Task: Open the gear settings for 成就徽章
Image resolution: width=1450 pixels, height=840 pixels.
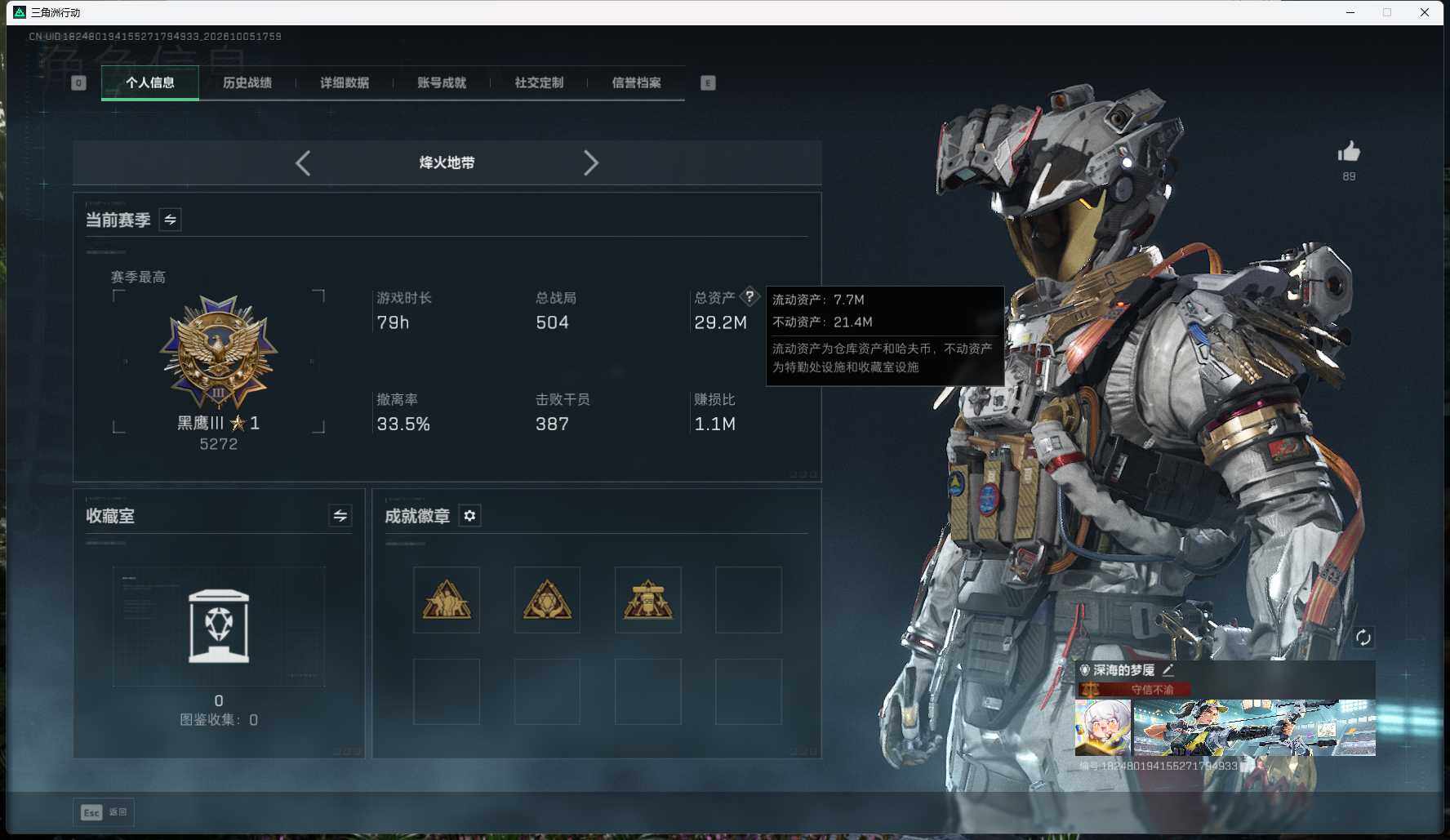Action: pyautogui.click(x=469, y=516)
